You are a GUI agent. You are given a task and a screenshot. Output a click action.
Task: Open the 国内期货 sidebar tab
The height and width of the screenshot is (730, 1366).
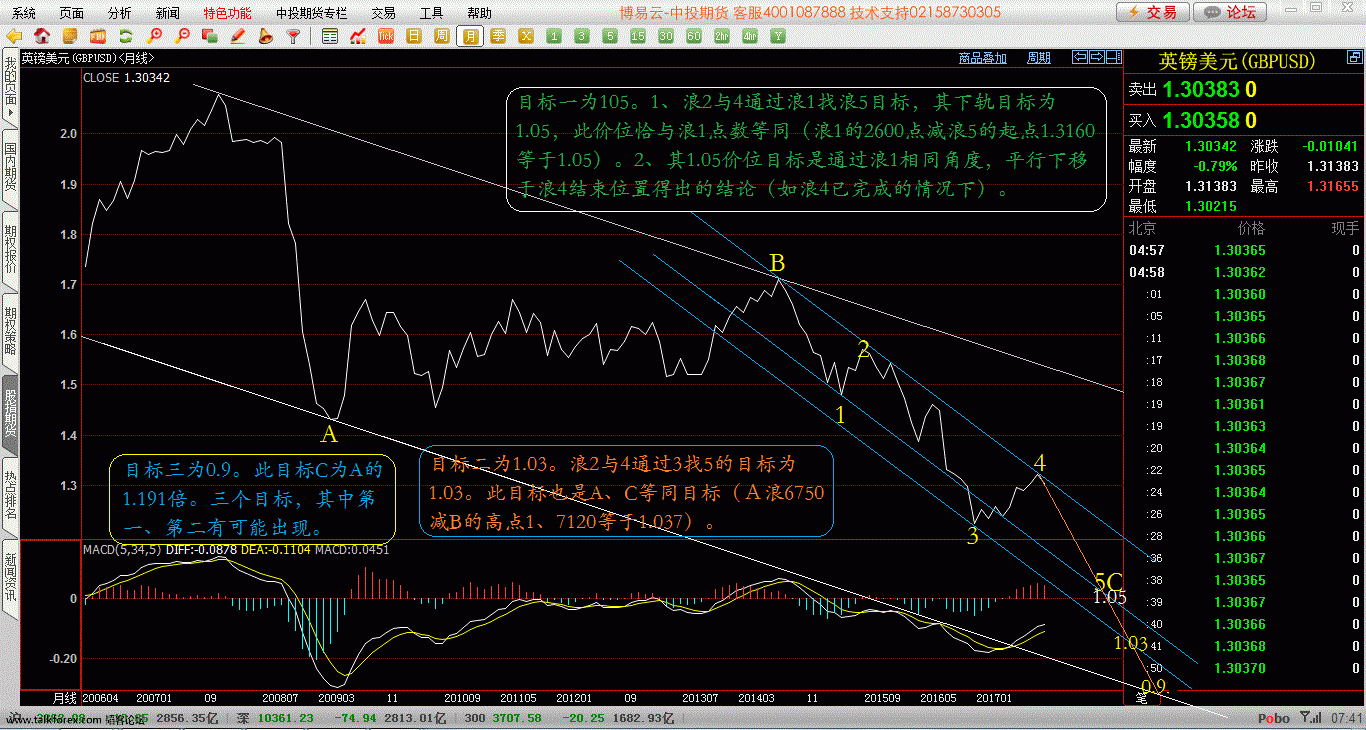point(9,169)
